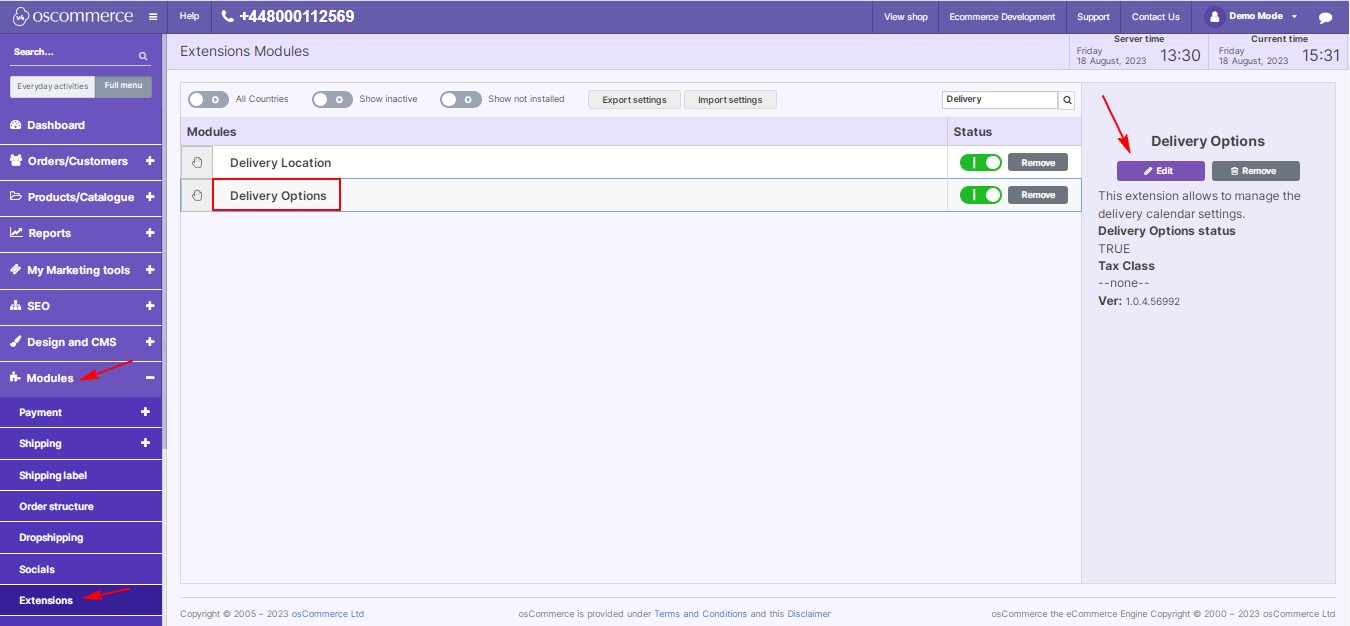
Task: Open the Dashboard menu item
Action: click(80, 125)
